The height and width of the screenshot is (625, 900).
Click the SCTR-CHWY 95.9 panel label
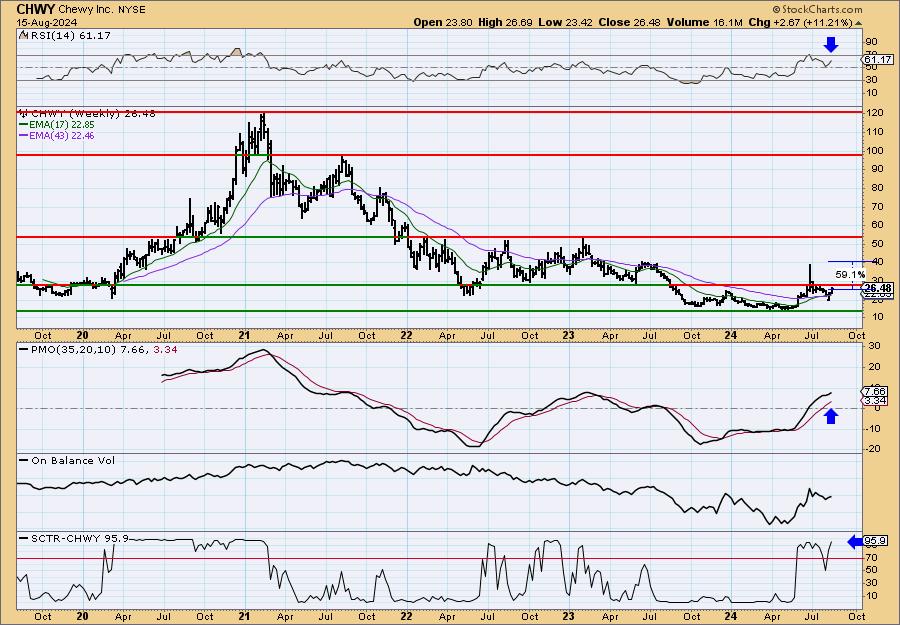[x=79, y=538]
